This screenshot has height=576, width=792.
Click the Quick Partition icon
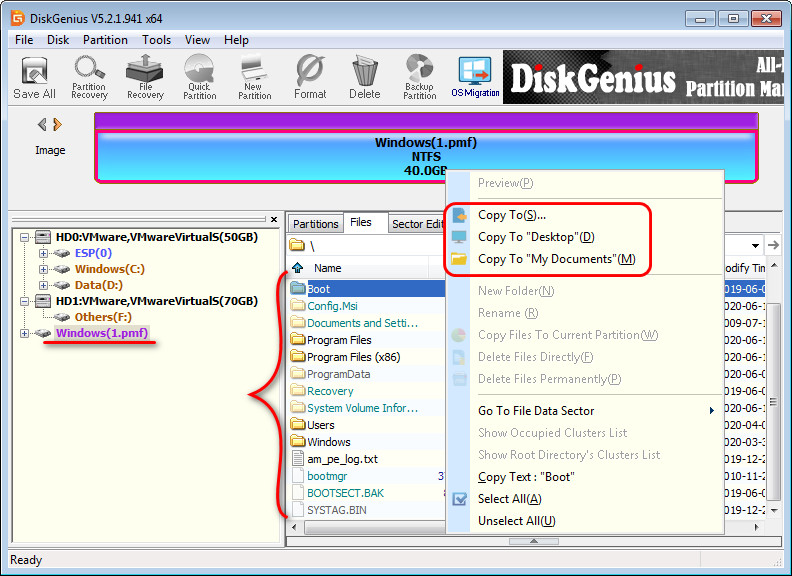[200, 77]
